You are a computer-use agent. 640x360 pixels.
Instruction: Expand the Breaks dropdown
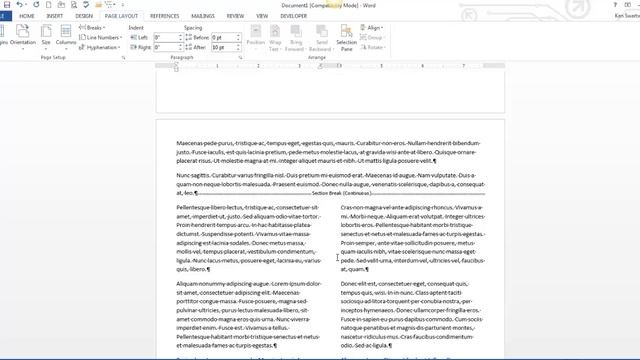[x=92, y=28]
